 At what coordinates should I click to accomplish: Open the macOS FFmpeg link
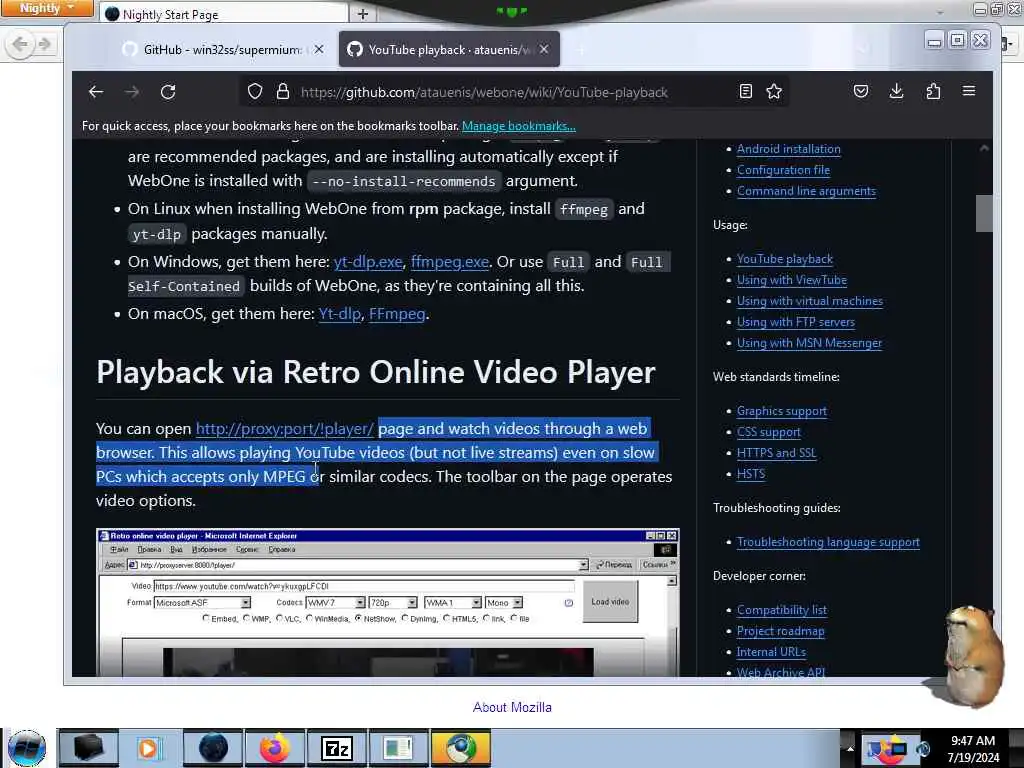397,313
